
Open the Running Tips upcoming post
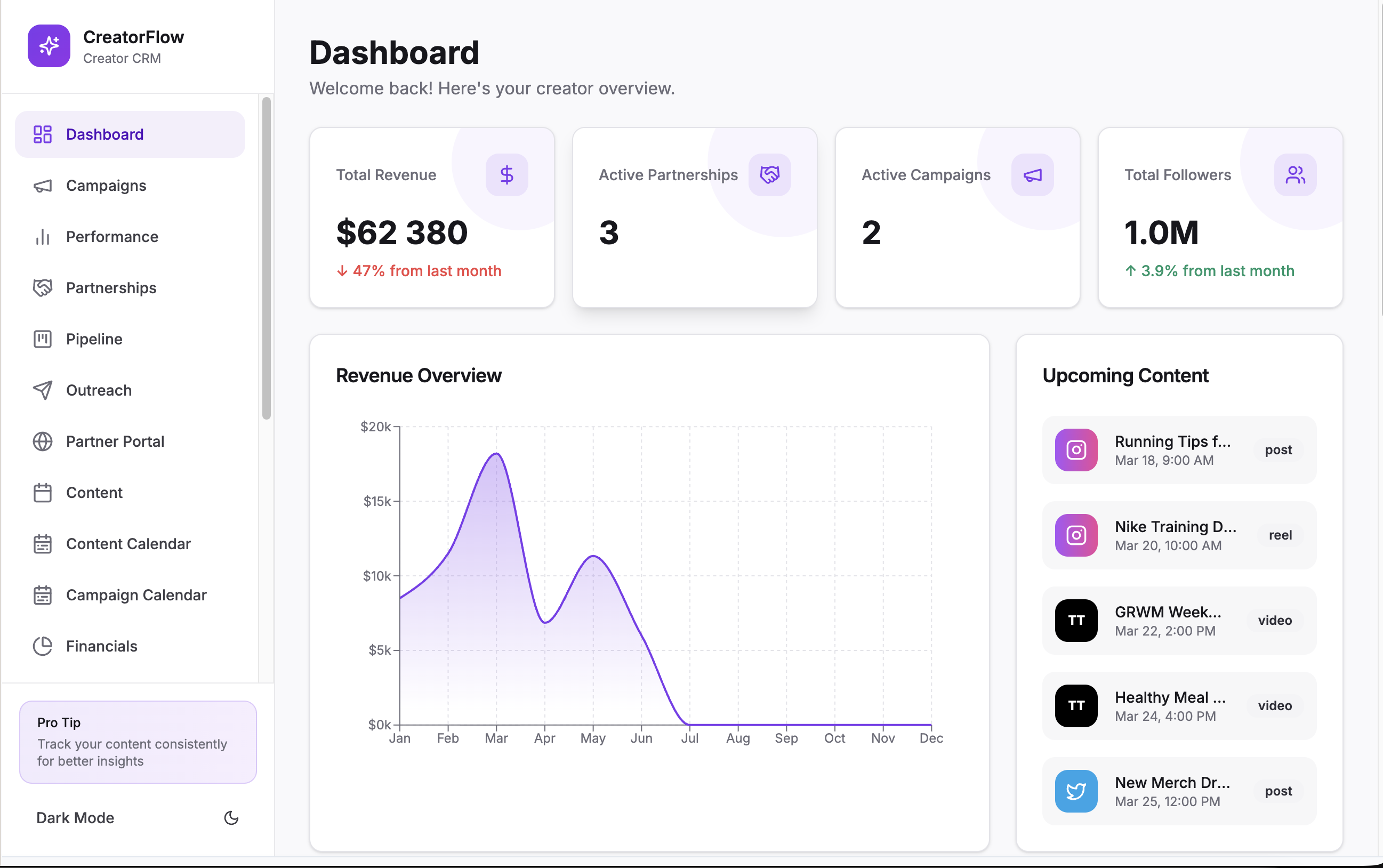pyautogui.click(x=1179, y=450)
